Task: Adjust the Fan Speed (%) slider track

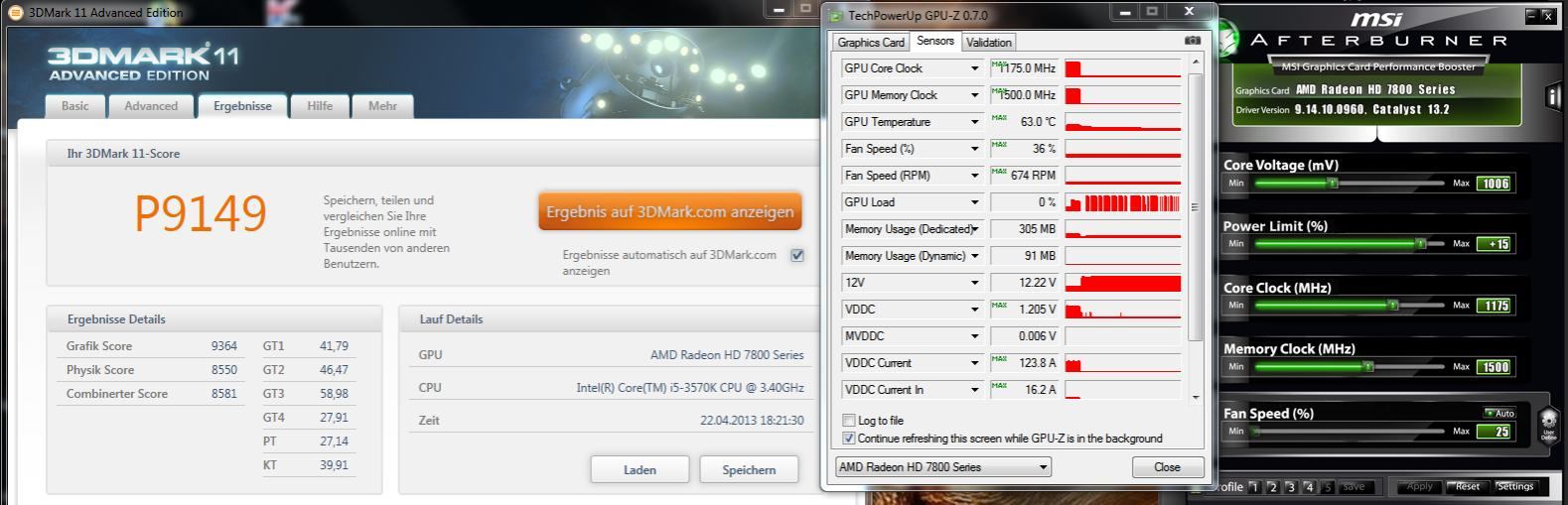Action: click(x=1350, y=432)
